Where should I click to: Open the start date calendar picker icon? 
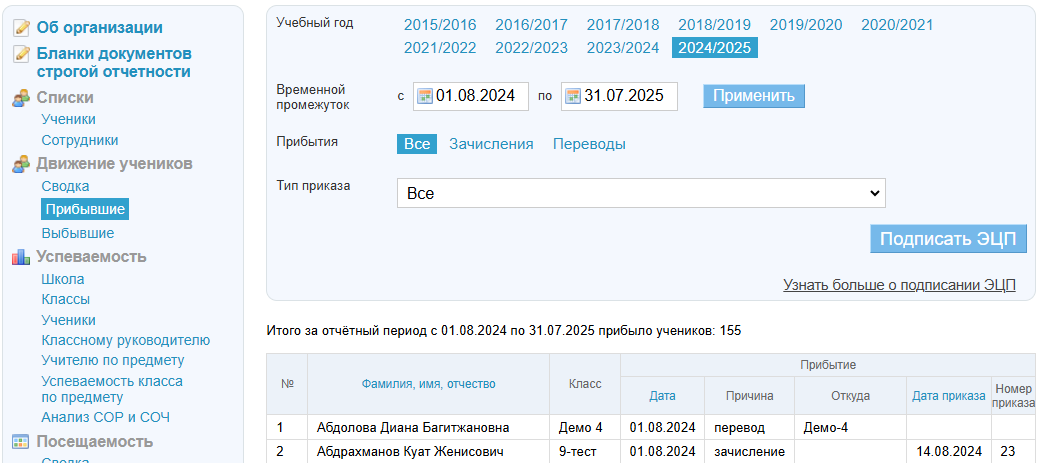pyautogui.click(x=424, y=97)
